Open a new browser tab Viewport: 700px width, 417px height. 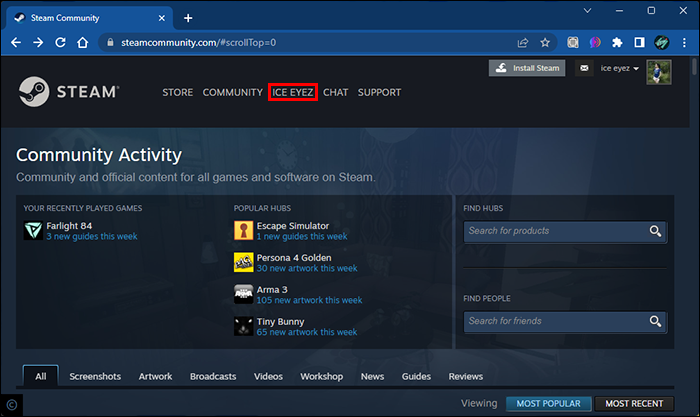tap(188, 18)
